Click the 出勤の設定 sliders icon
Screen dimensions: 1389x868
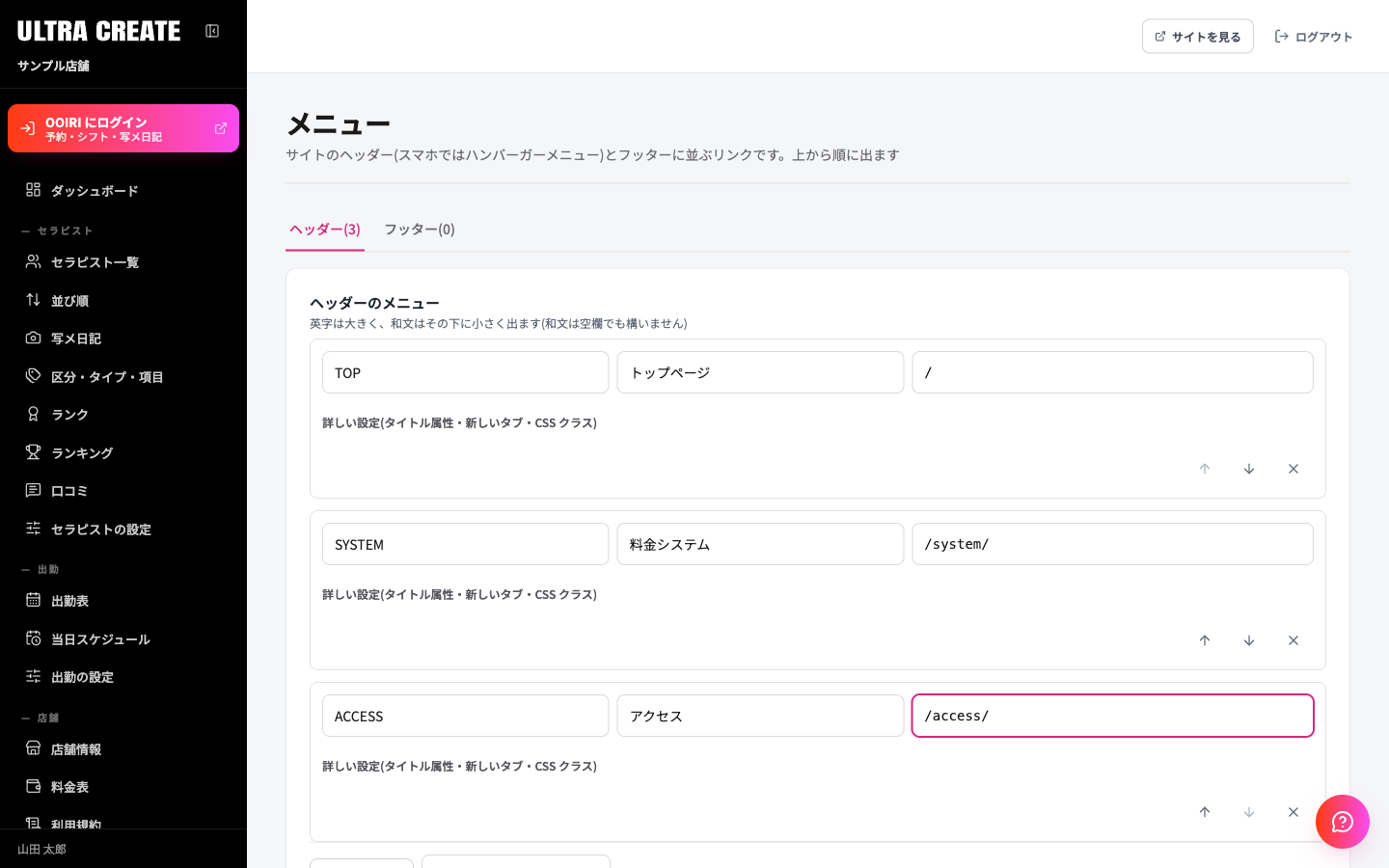(34, 677)
